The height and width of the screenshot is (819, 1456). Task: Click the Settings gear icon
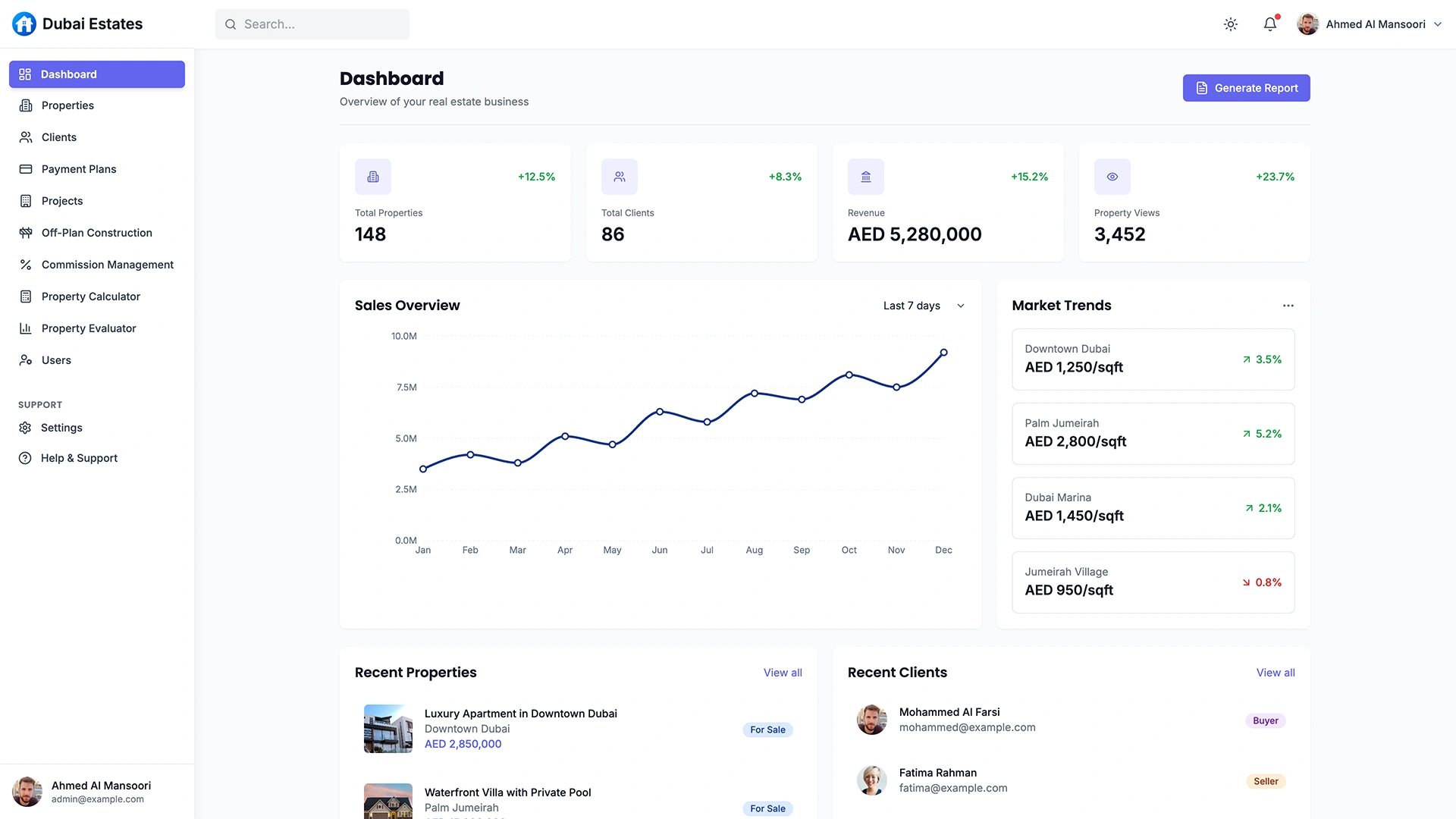coord(25,428)
